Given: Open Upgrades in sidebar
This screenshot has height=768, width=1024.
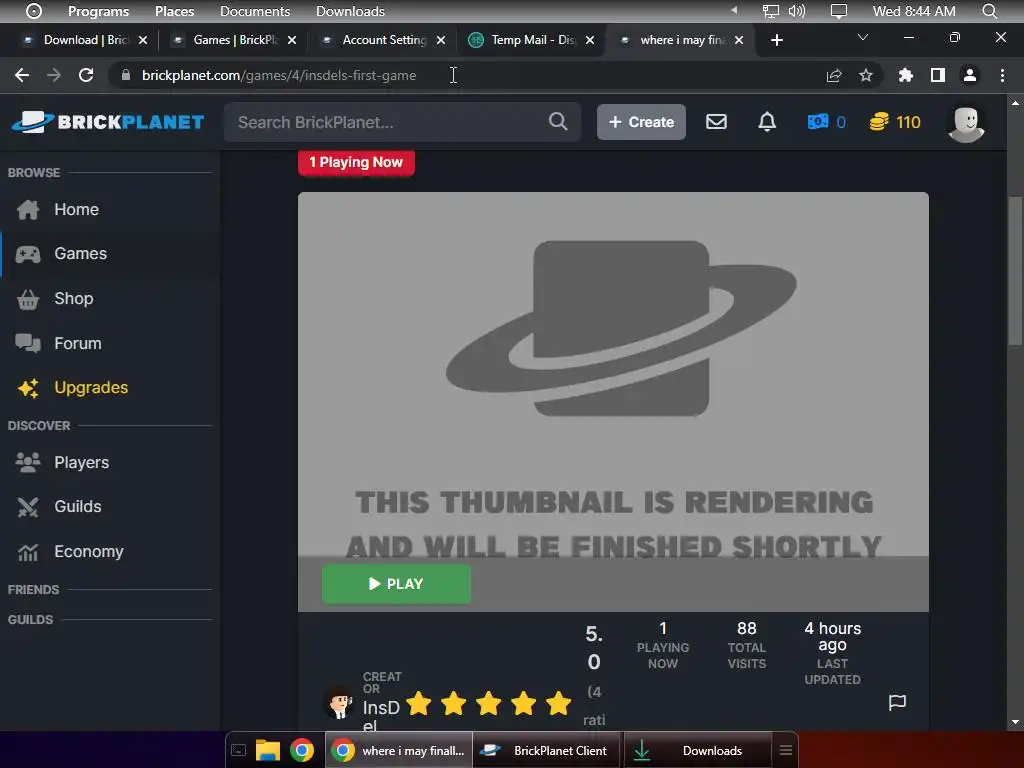Looking at the screenshot, I should pyautogui.click(x=110, y=388).
